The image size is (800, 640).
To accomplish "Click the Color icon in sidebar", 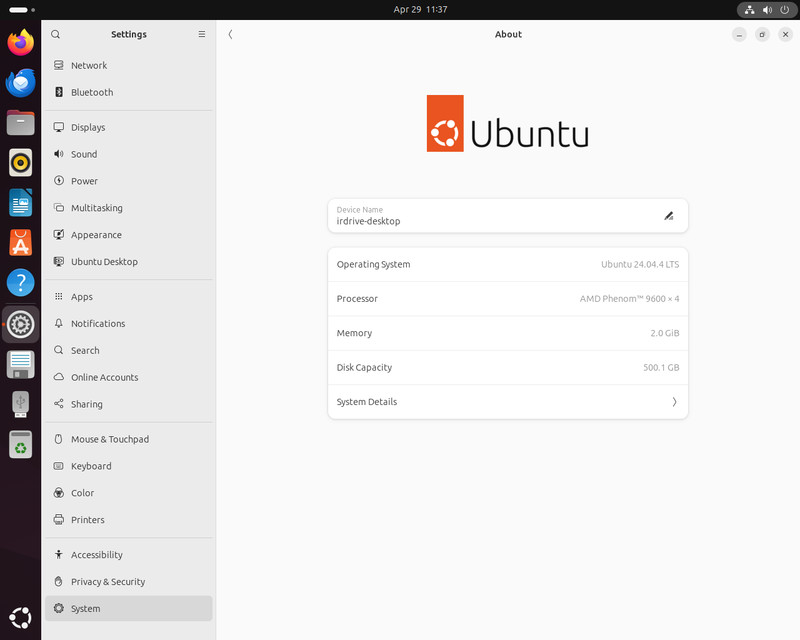I will point(59,493).
